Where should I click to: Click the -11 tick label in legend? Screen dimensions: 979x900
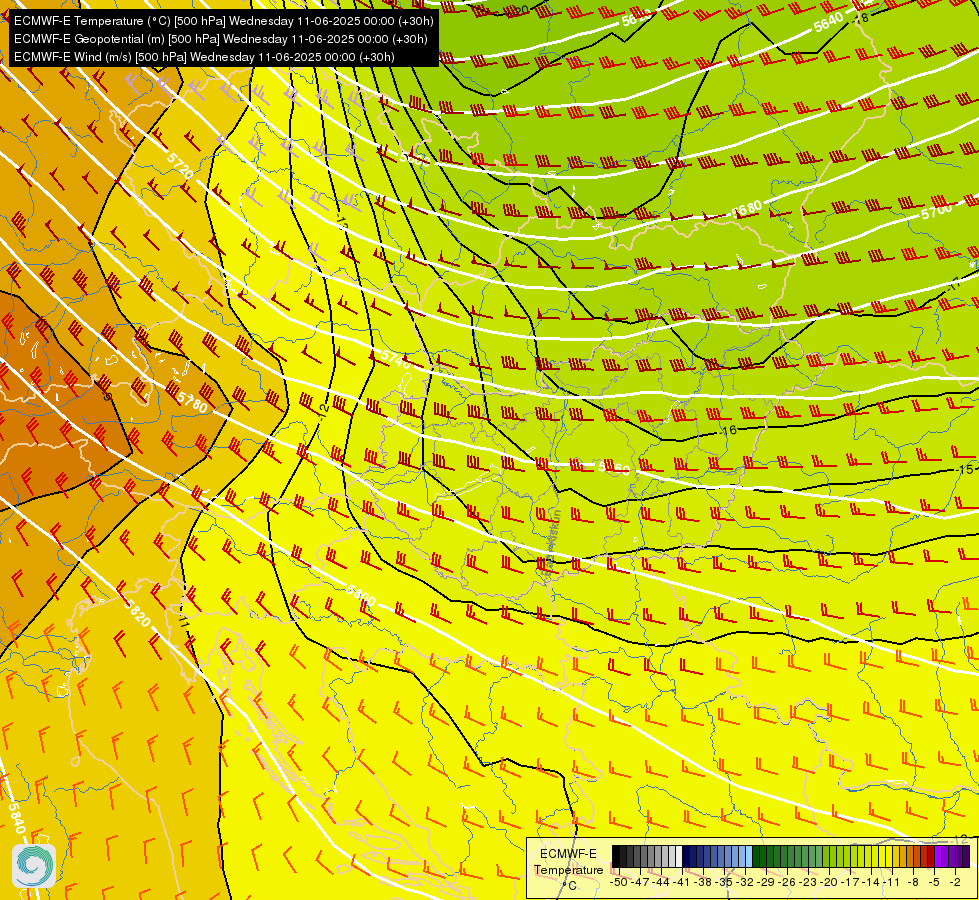pyautogui.click(x=892, y=883)
